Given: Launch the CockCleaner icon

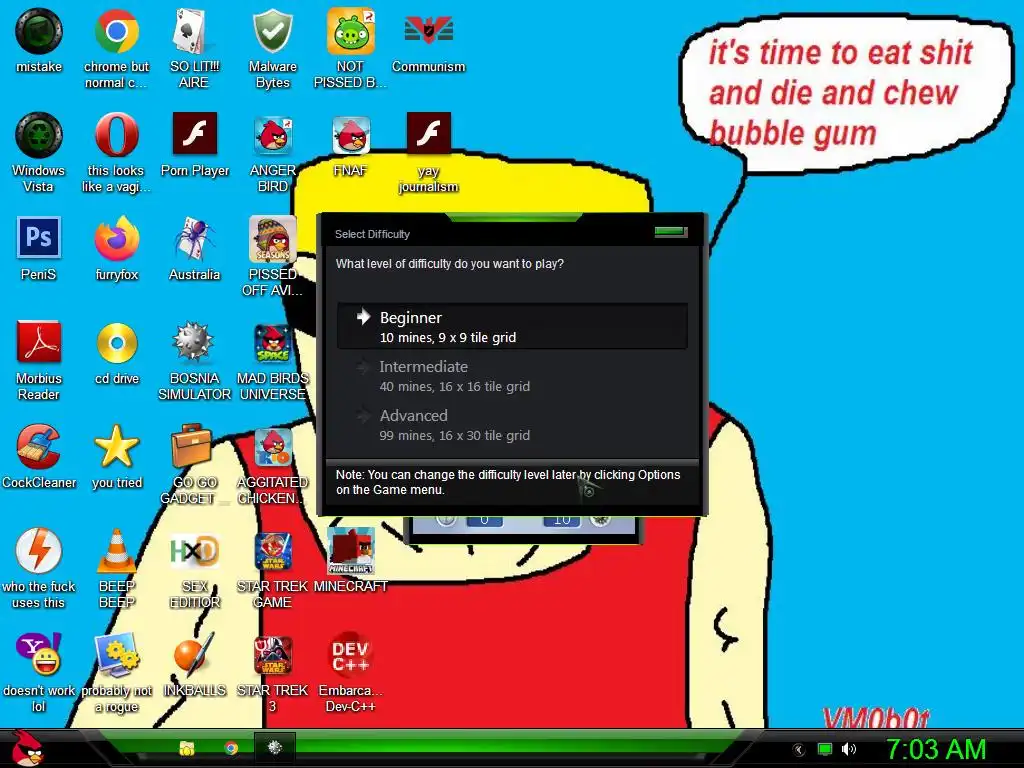Looking at the screenshot, I should pos(39,447).
